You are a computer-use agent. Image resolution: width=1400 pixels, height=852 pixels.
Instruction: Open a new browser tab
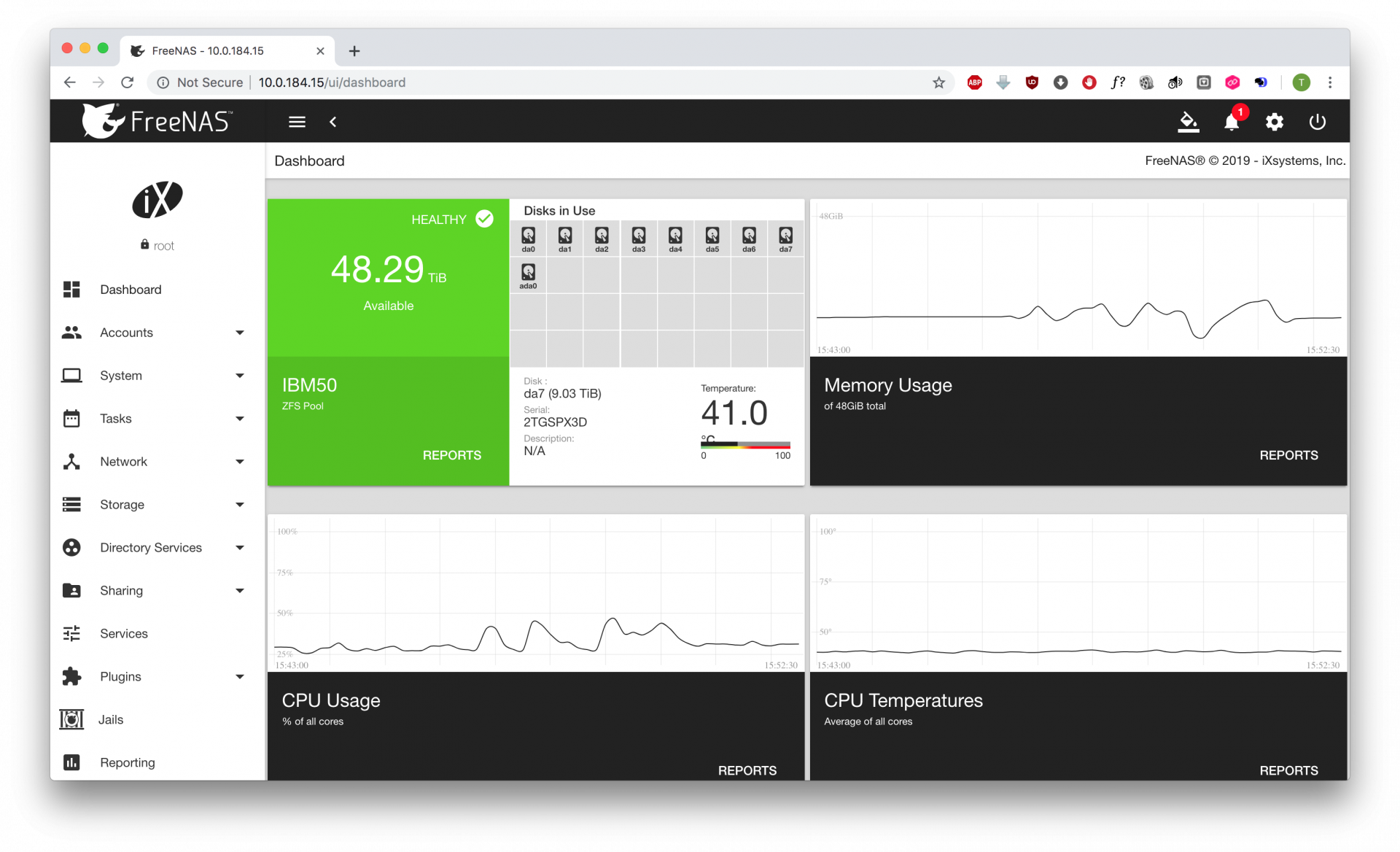pyautogui.click(x=354, y=50)
